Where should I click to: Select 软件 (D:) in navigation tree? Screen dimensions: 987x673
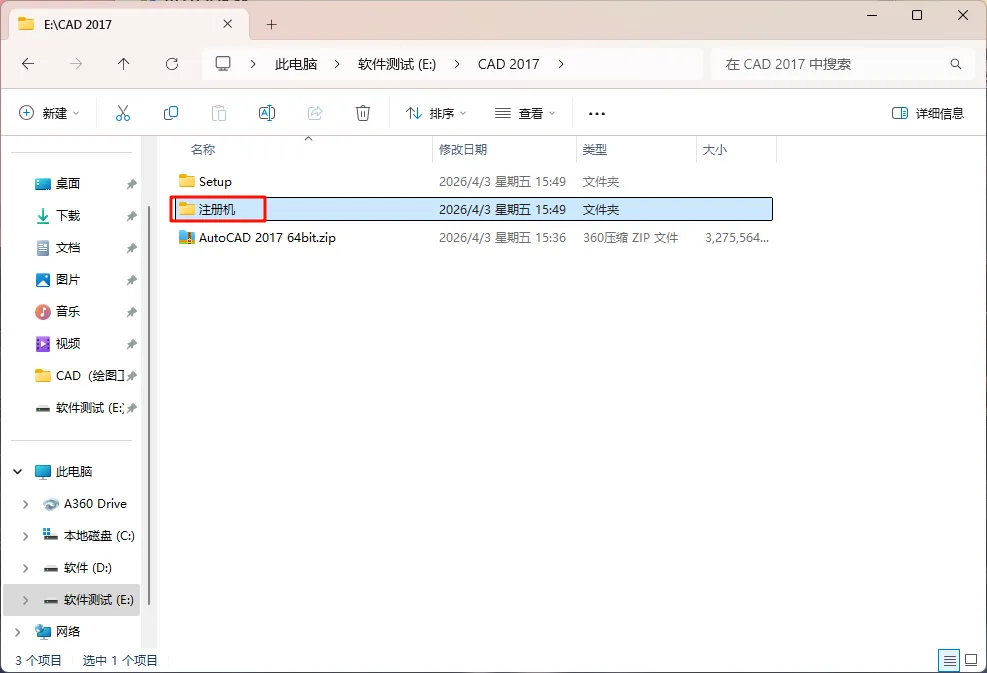click(x=87, y=568)
